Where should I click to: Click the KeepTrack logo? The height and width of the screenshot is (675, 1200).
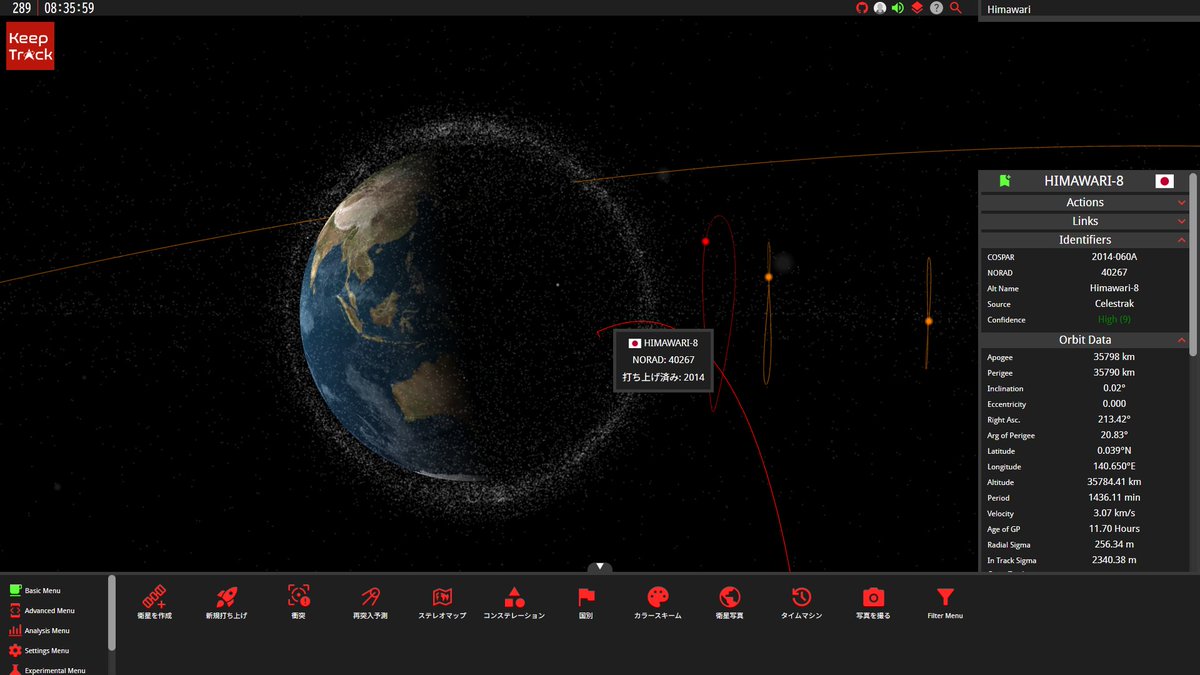click(x=30, y=46)
